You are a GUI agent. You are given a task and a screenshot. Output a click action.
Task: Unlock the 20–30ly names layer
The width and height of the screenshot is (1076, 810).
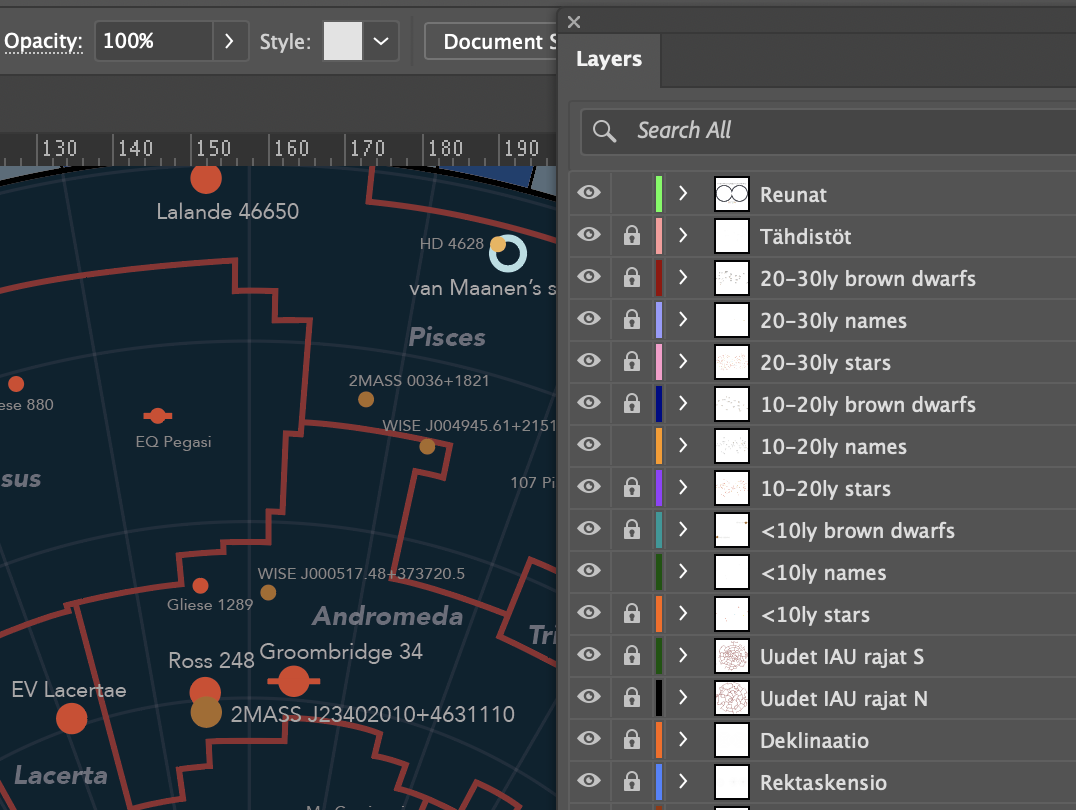(x=631, y=320)
